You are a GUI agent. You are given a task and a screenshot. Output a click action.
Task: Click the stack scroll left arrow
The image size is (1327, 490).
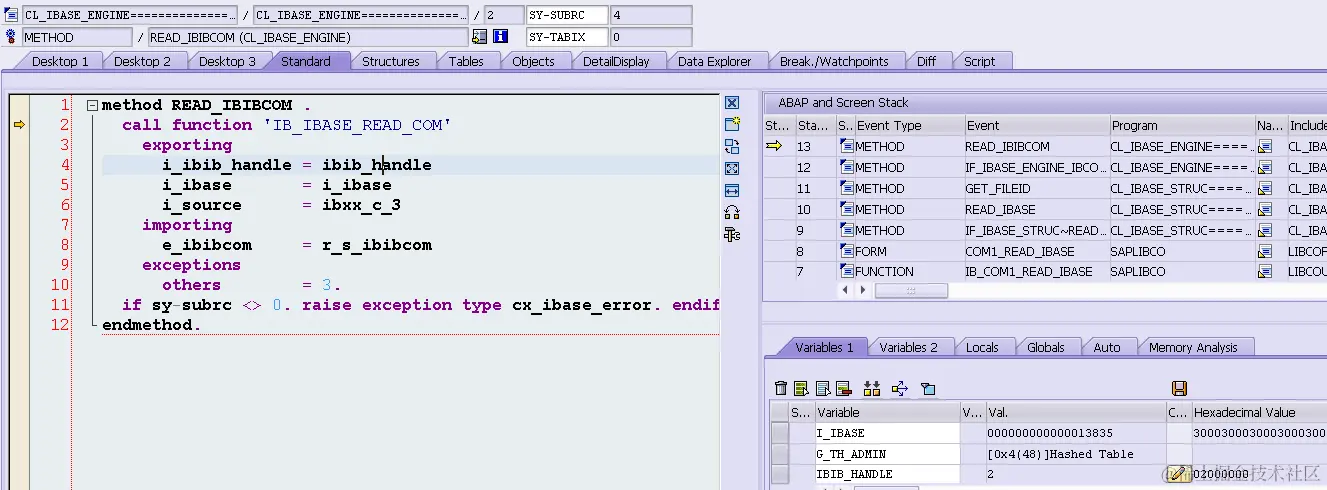(847, 290)
